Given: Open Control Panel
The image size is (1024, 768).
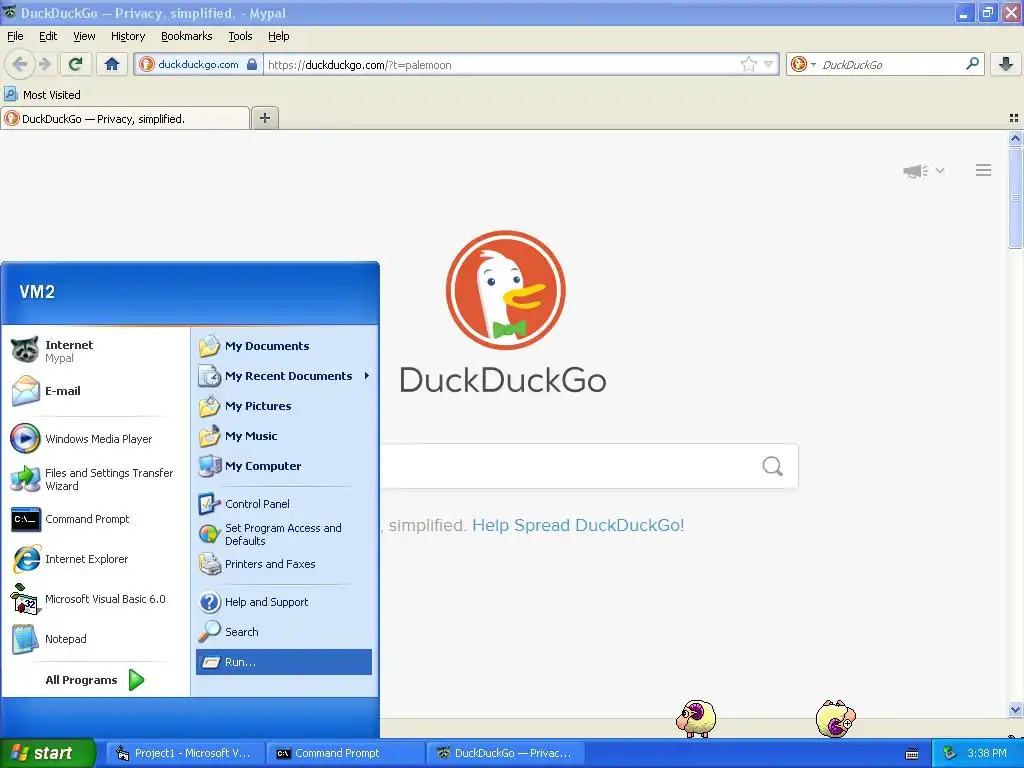Looking at the screenshot, I should tap(284, 504).
